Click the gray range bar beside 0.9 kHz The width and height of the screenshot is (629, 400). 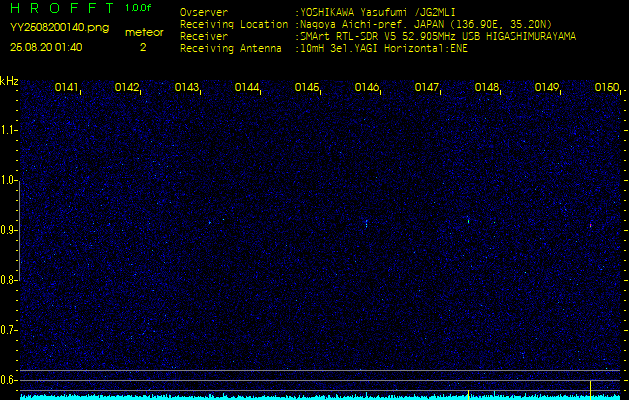click(x=19, y=231)
